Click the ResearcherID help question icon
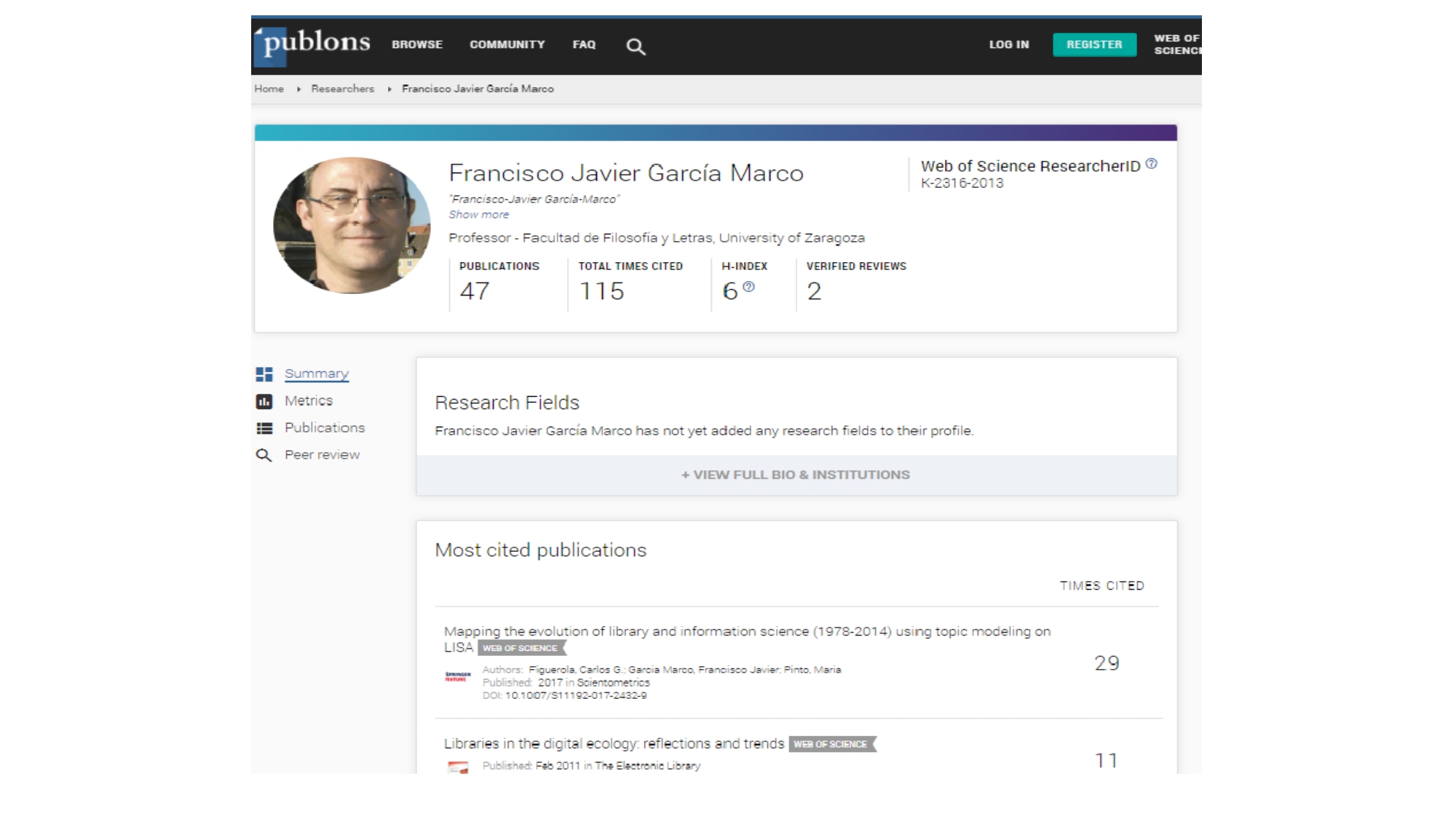This screenshot has height=819, width=1456. [1151, 164]
